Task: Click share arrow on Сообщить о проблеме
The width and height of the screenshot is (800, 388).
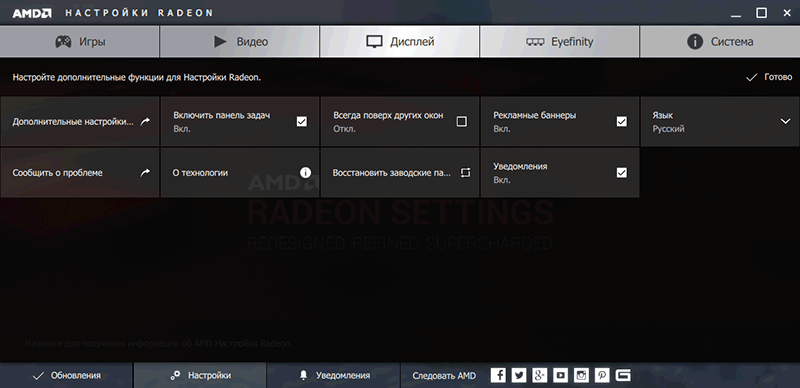Action: 145,173
